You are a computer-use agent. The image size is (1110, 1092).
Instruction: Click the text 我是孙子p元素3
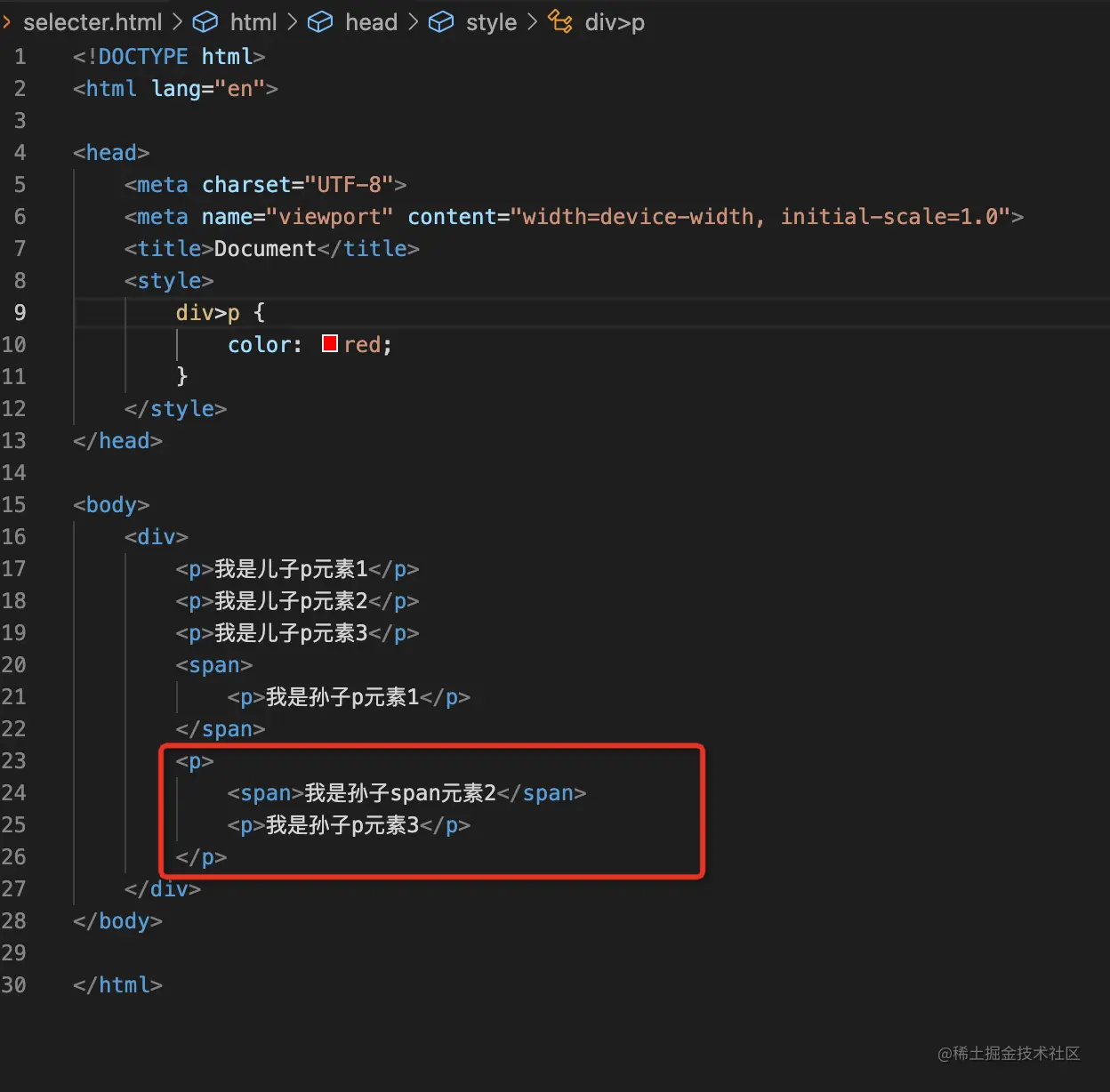[342, 825]
